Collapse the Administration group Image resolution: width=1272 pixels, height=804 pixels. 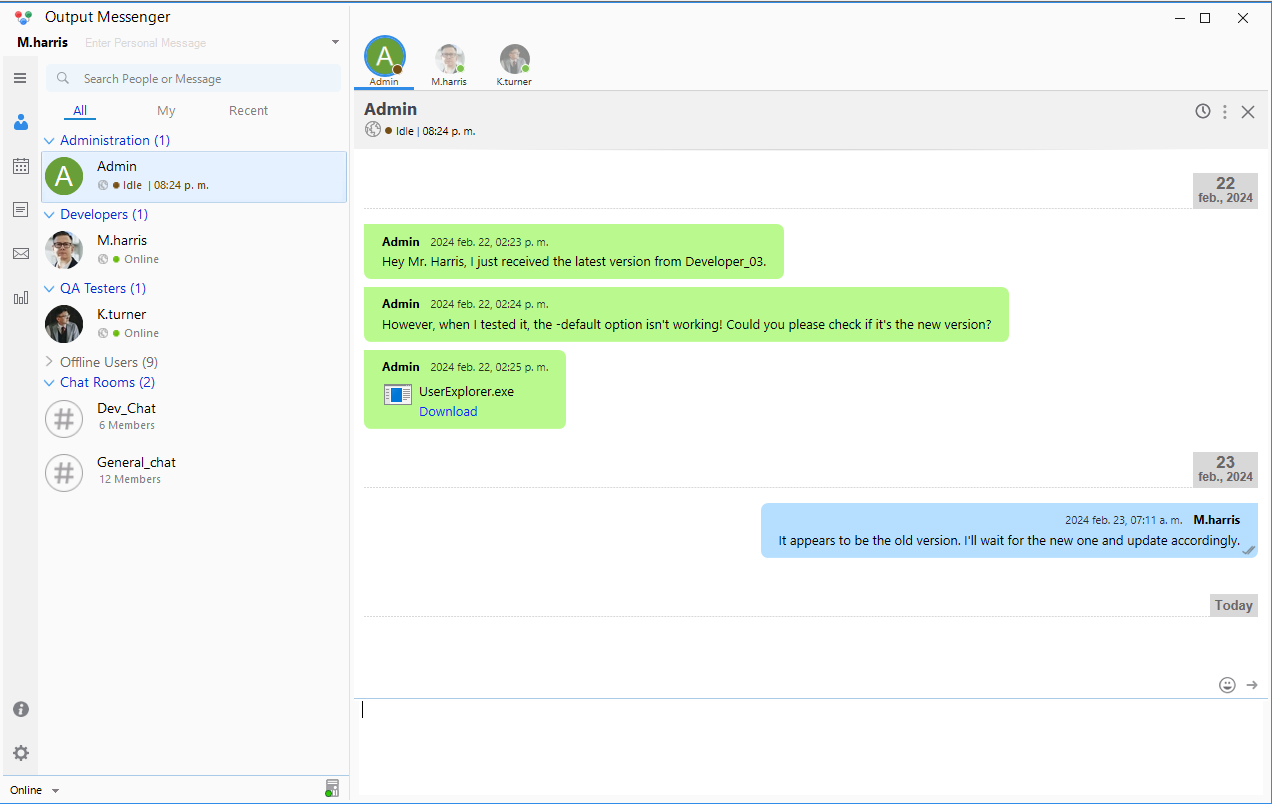click(x=49, y=141)
